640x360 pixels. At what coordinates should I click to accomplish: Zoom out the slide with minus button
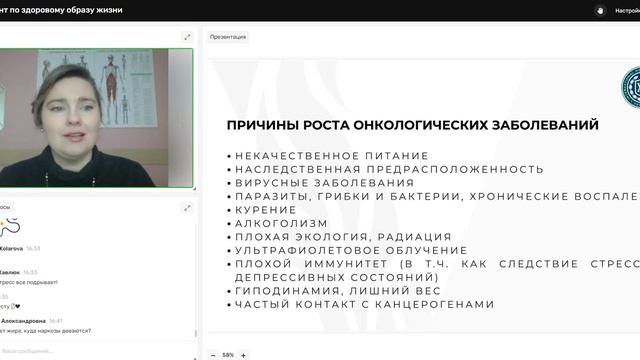point(213,356)
